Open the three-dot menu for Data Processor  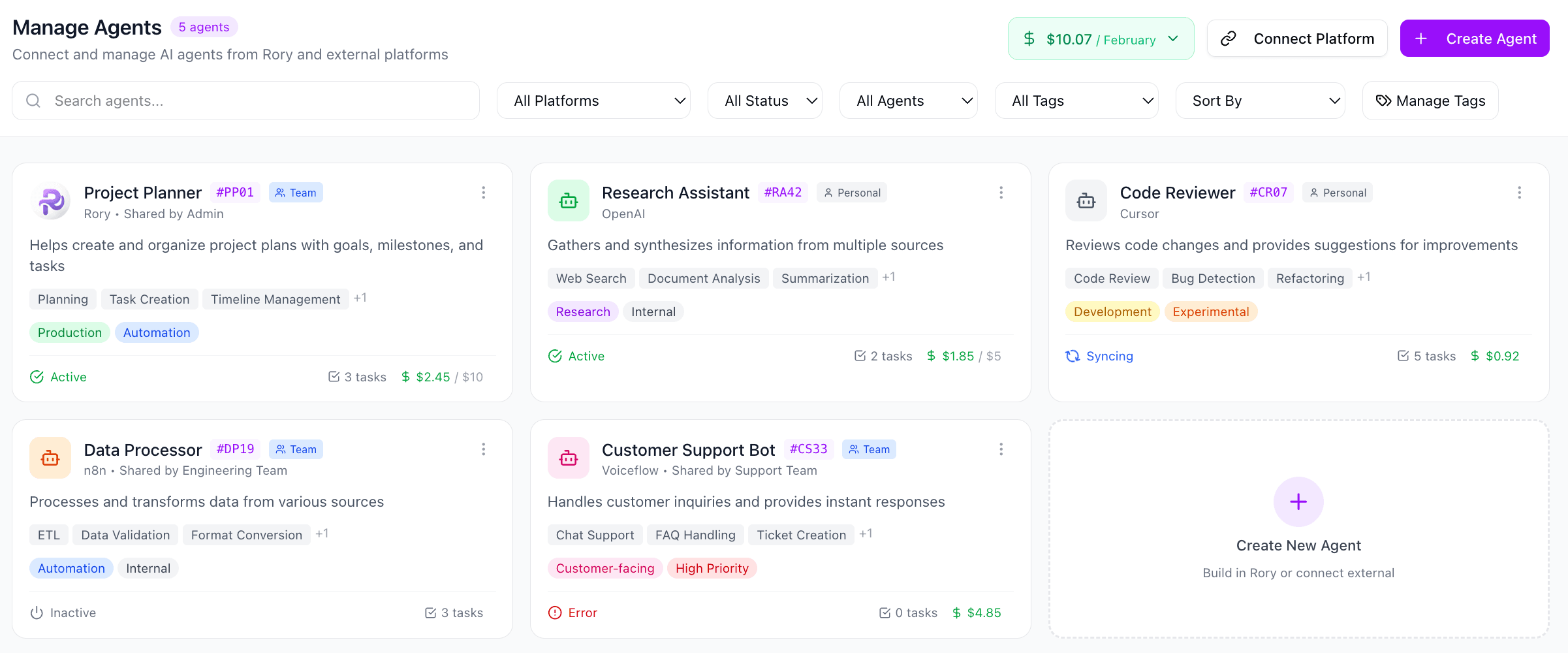click(x=484, y=449)
